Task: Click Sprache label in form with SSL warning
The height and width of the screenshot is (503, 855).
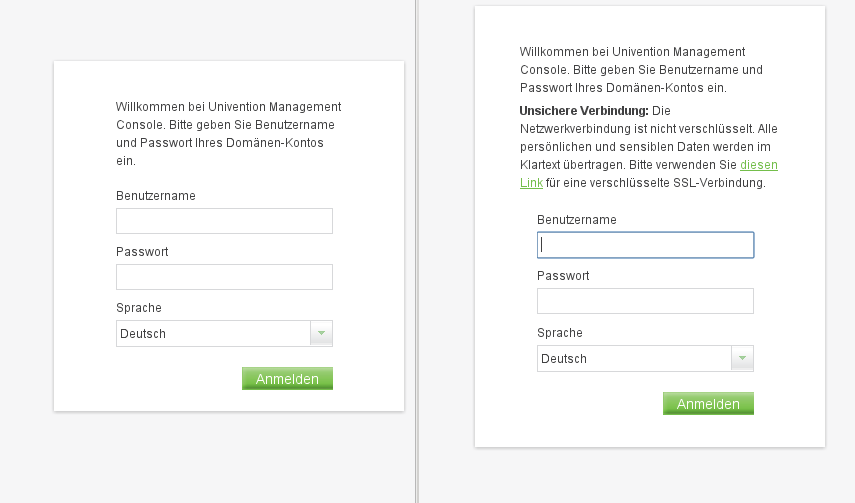Action: pyautogui.click(x=560, y=332)
